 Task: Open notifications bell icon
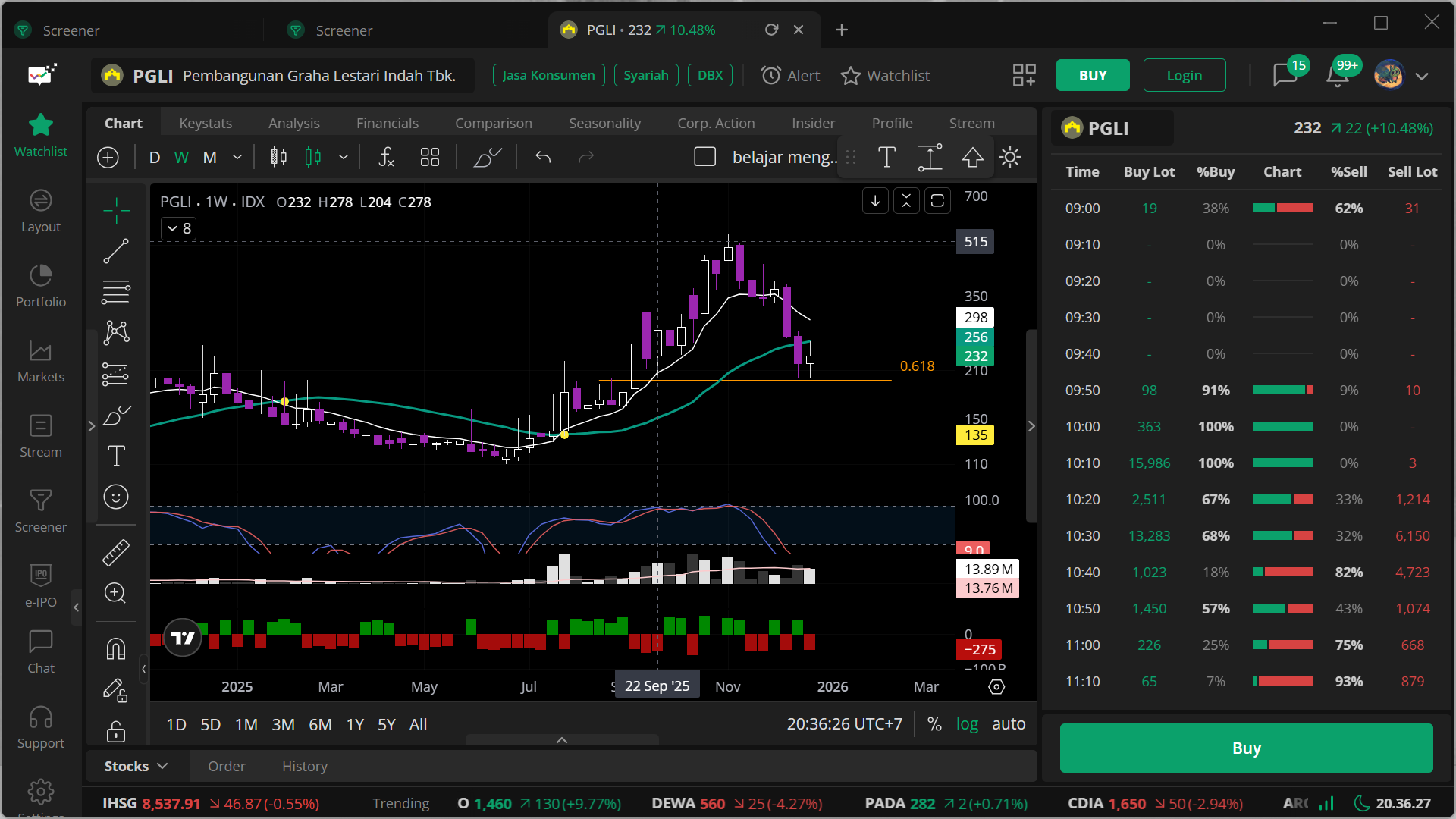click(x=1337, y=76)
